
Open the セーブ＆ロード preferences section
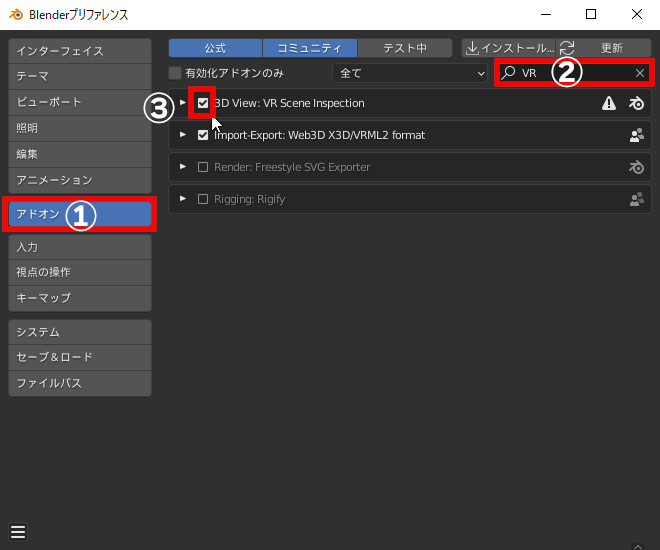click(x=80, y=358)
